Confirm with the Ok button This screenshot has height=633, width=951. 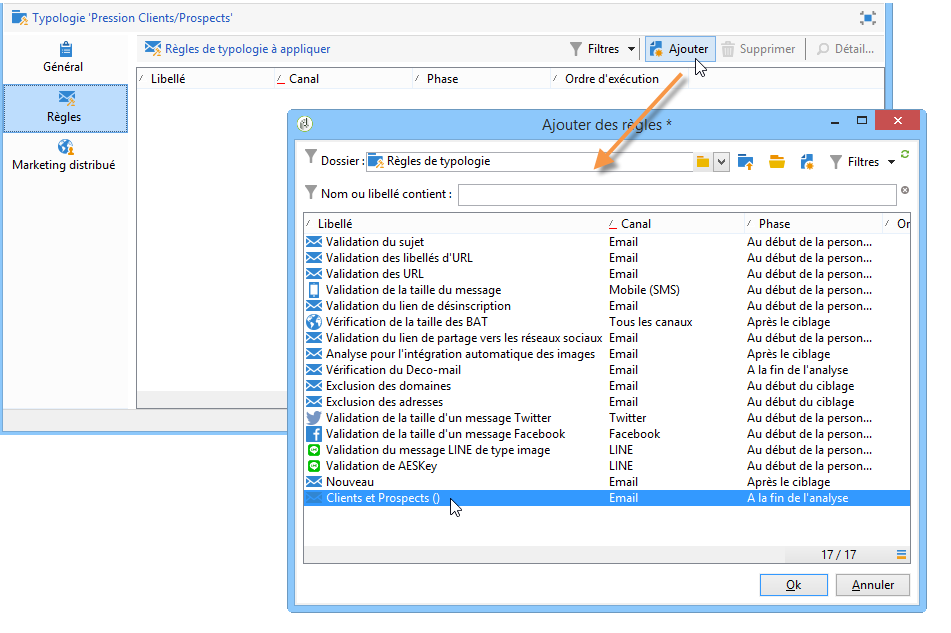point(793,585)
